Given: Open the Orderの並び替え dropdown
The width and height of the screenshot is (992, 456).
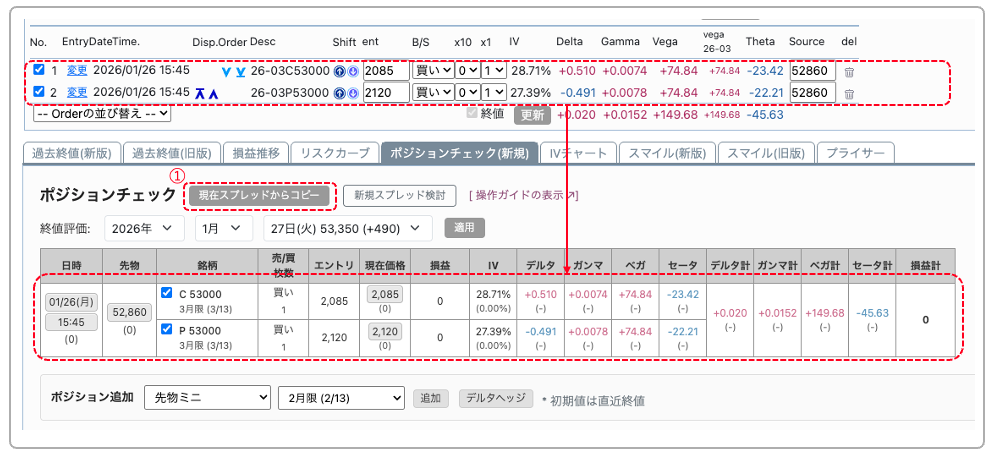Looking at the screenshot, I should tap(102, 114).
